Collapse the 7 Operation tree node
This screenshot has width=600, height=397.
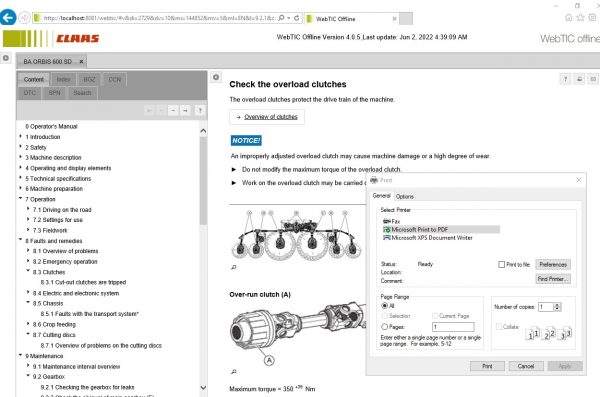[x=21, y=199]
